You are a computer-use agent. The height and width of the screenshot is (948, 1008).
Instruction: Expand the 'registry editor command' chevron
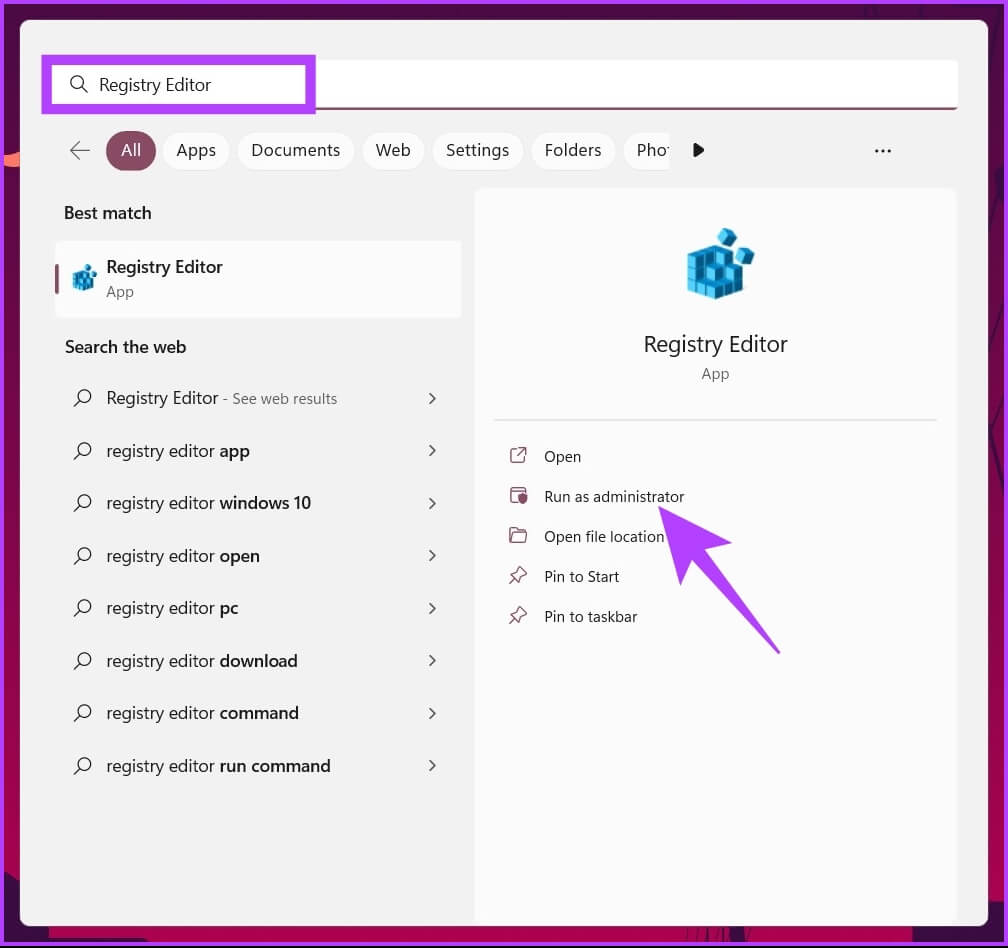[432, 713]
